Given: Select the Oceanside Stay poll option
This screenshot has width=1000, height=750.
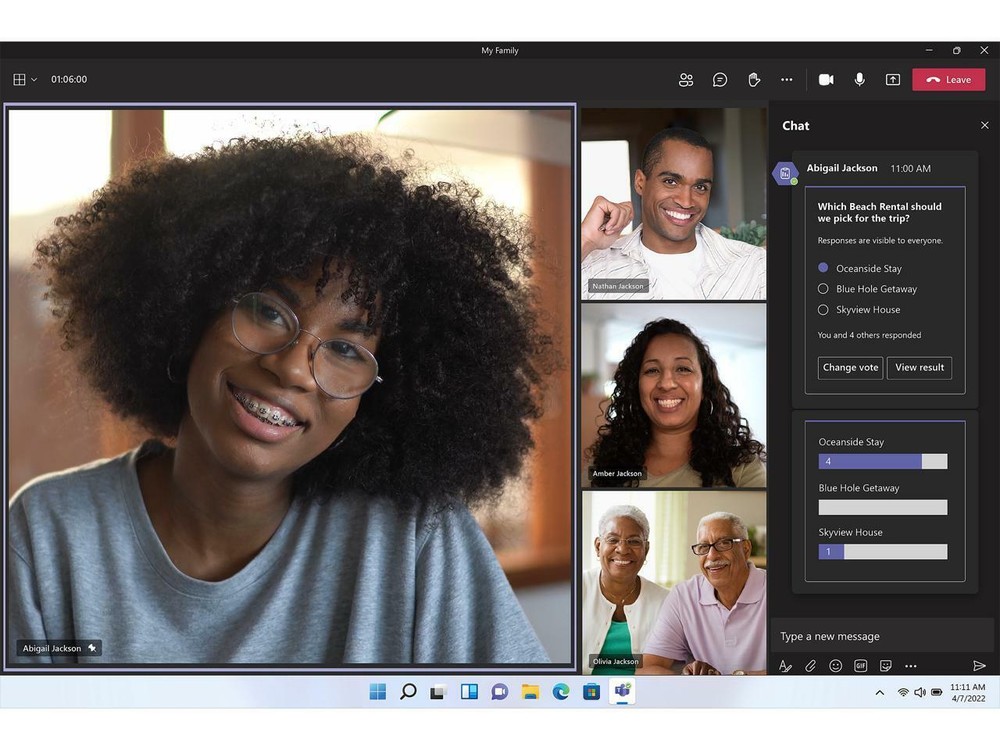Looking at the screenshot, I should click(x=823, y=268).
